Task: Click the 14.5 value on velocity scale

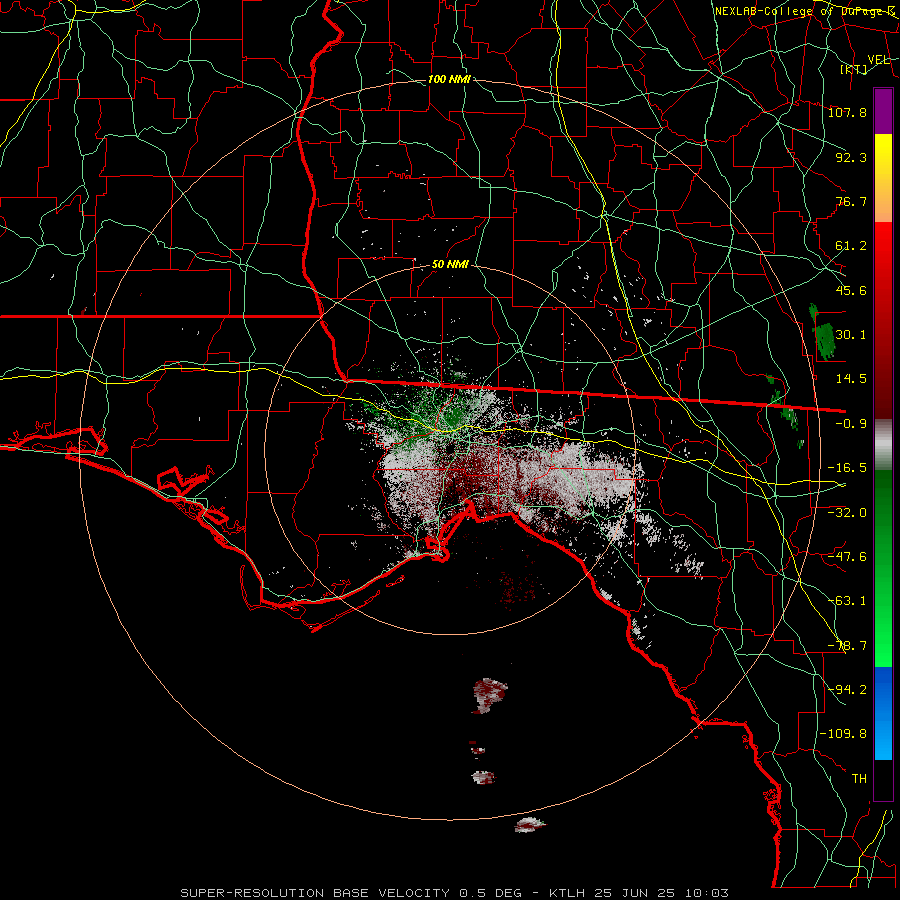Action: pos(851,378)
